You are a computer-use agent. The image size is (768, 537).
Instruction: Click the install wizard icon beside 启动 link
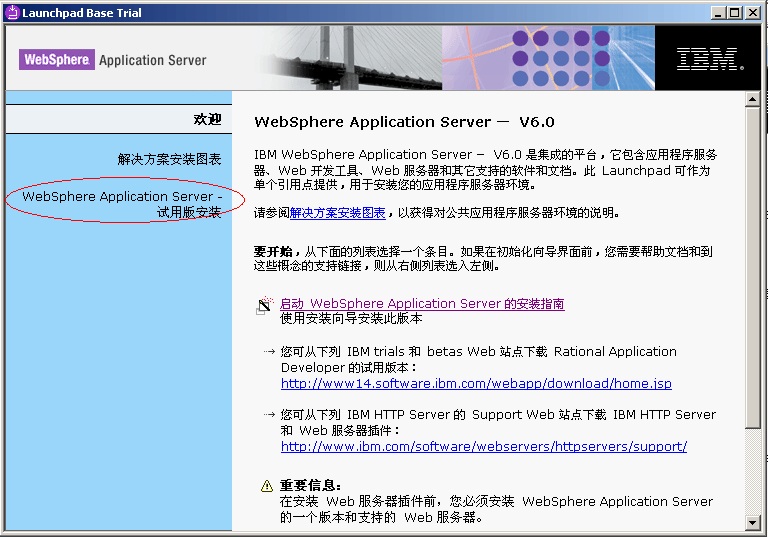[265, 305]
